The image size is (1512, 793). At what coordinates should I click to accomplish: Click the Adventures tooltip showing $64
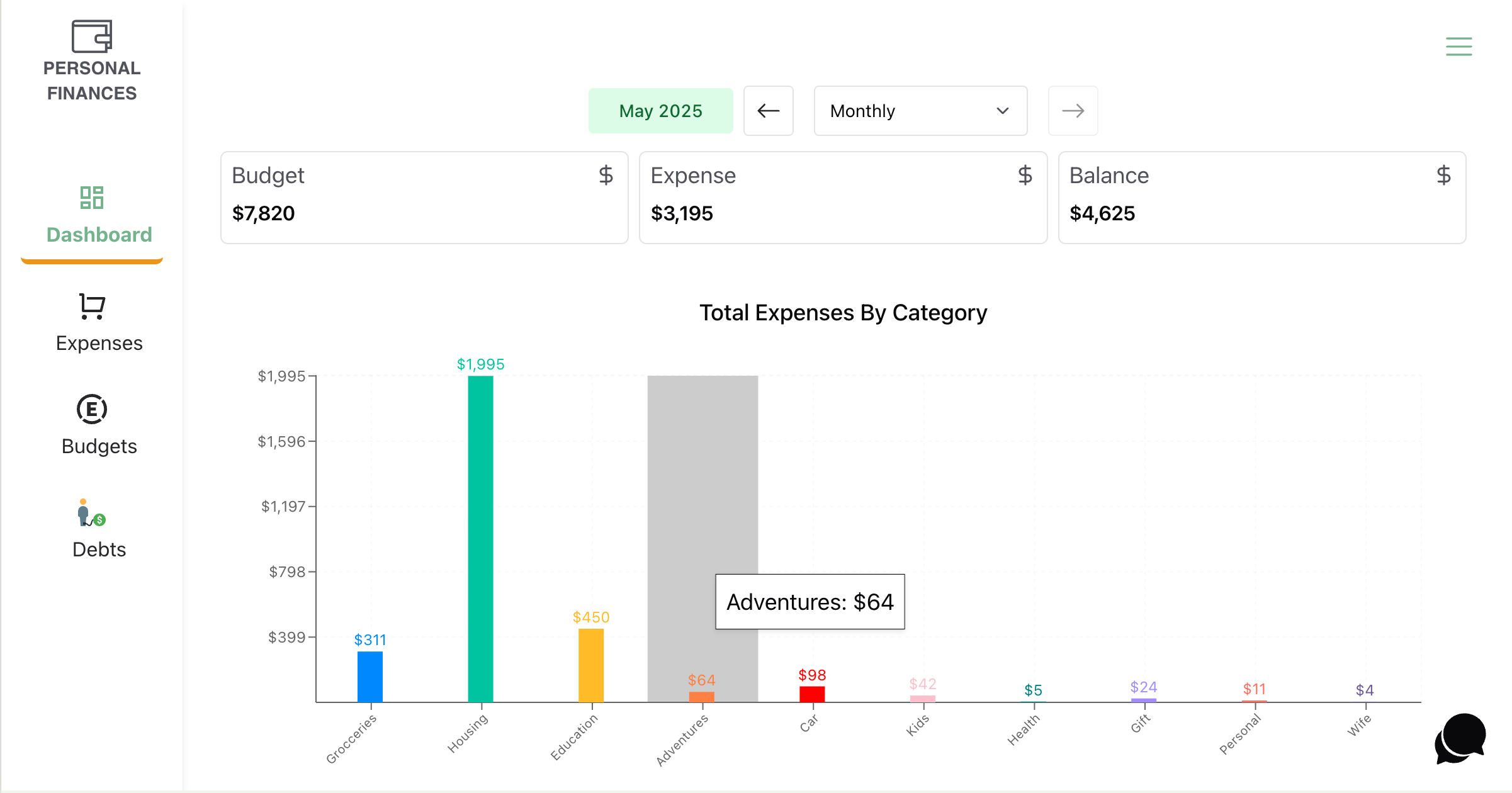[x=810, y=602]
